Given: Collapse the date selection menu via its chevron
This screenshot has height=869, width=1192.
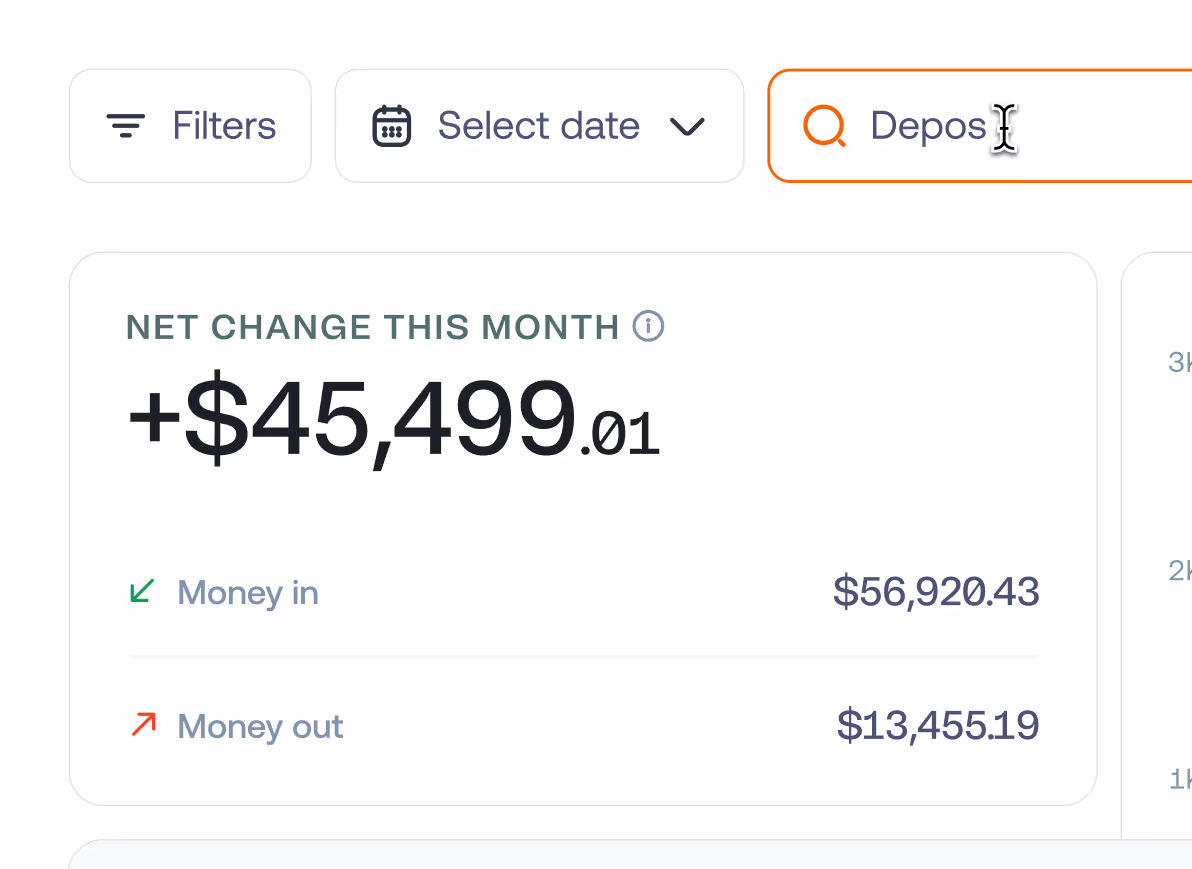Looking at the screenshot, I should click(686, 128).
